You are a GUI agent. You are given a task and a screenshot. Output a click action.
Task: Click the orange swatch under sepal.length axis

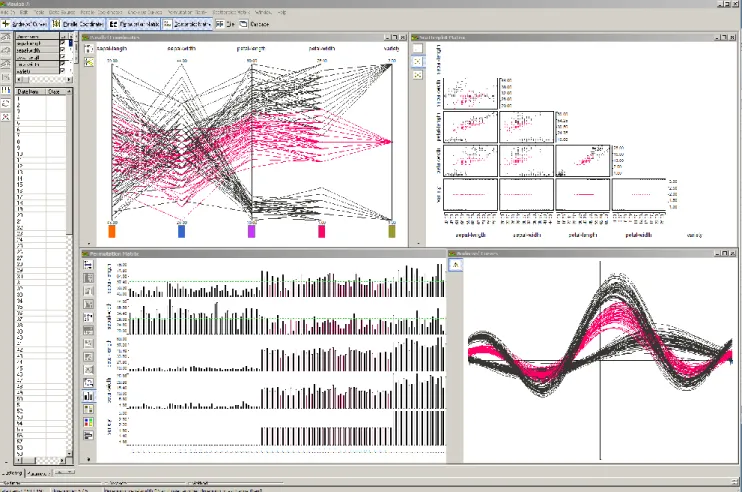(112, 231)
